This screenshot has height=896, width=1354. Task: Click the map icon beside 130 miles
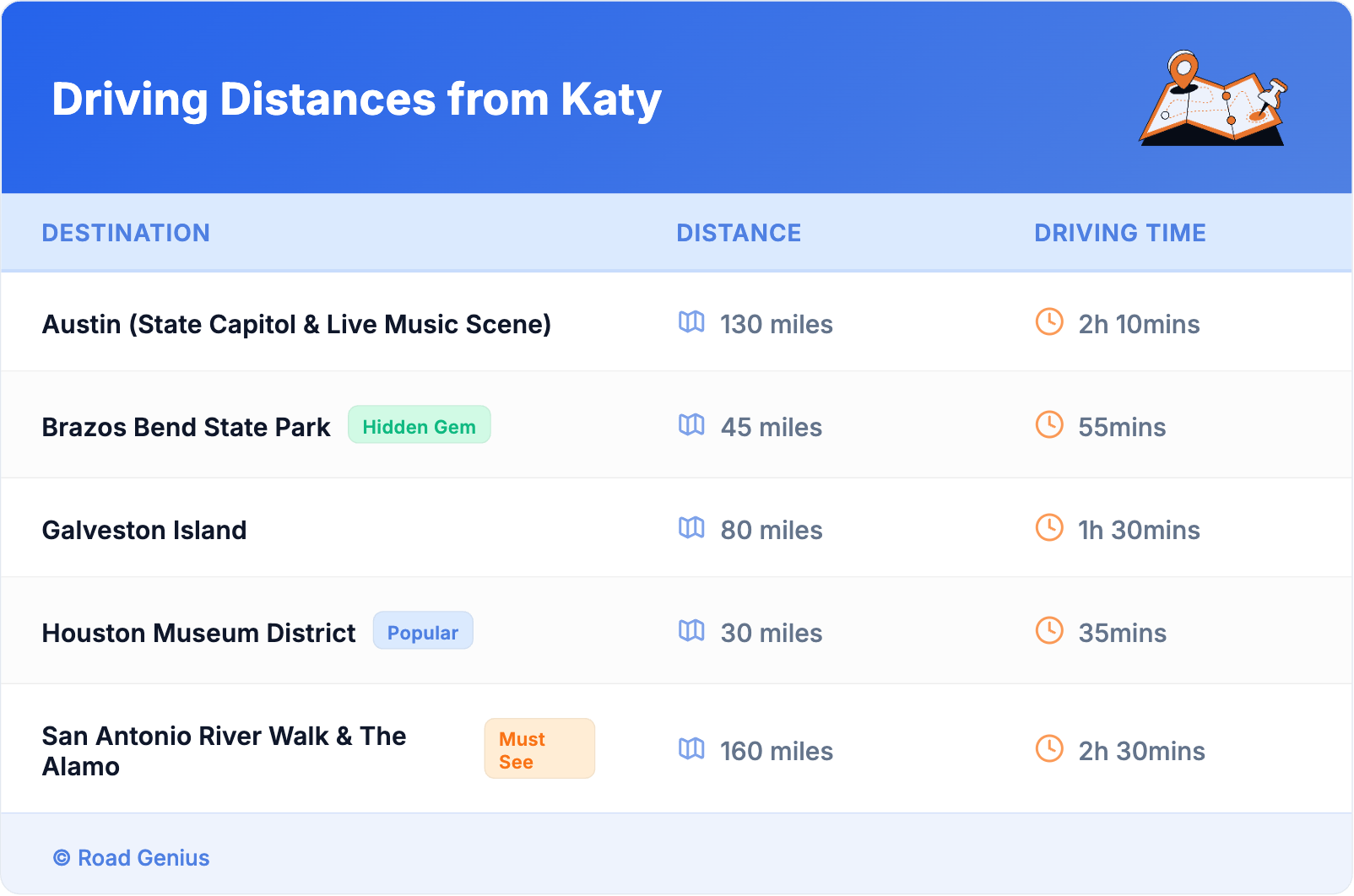[x=691, y=322]
